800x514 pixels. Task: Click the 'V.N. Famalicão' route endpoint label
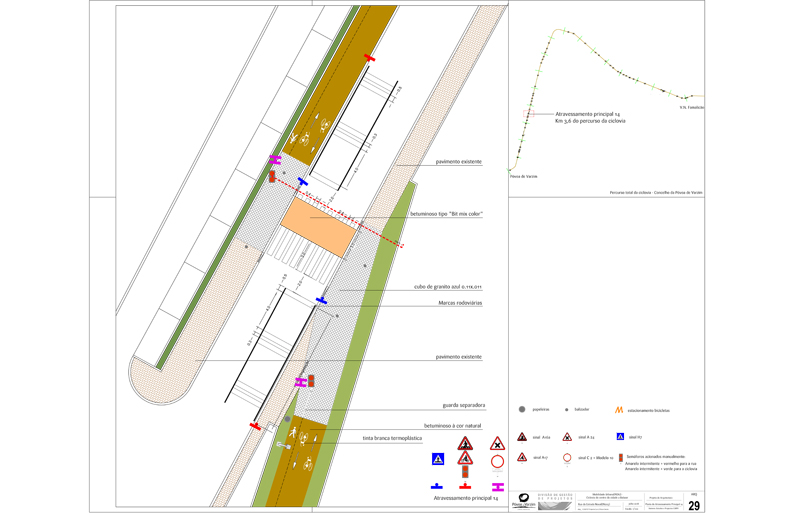[x=692, y=107]
